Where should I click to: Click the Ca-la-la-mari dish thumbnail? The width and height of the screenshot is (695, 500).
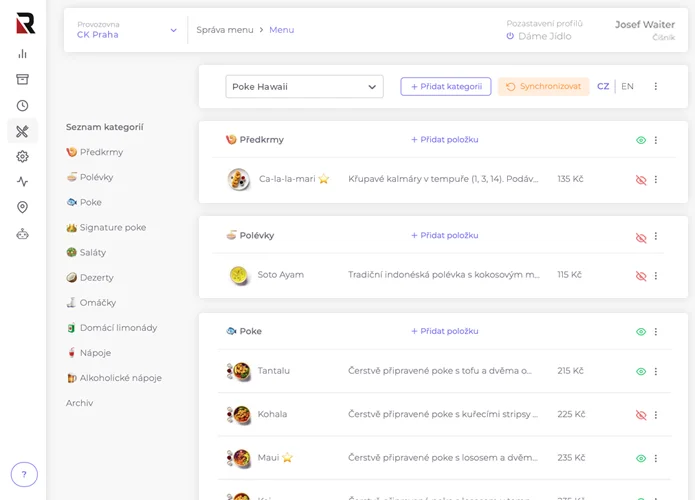point(238,179)
